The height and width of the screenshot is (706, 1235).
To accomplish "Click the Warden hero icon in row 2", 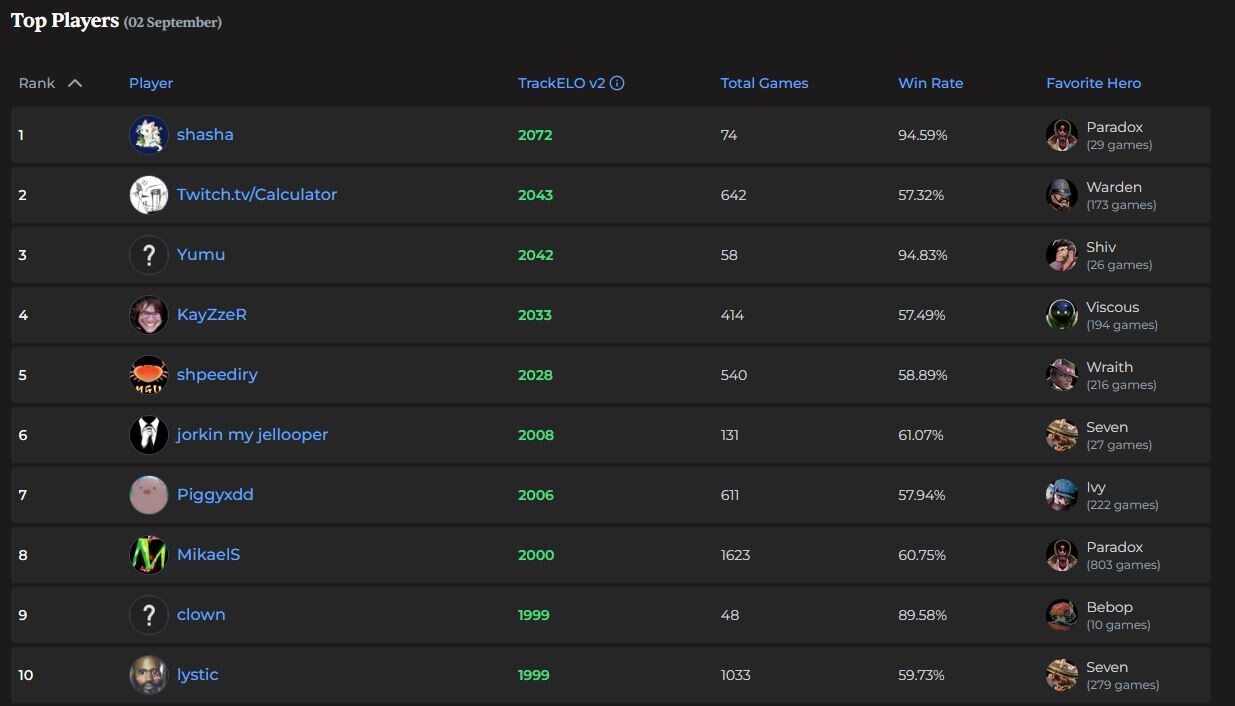I will pos(1061,194).
